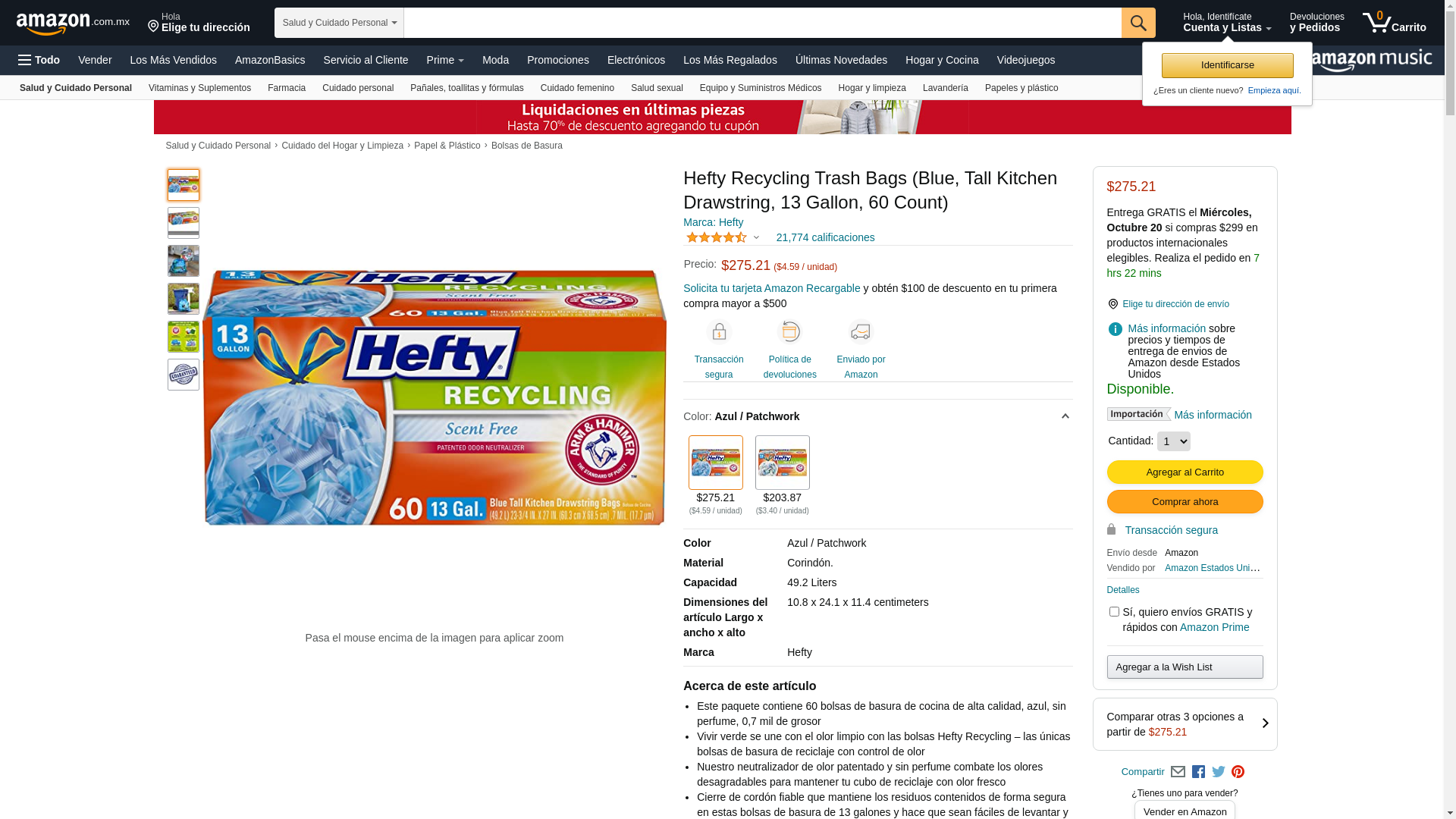Open the Promociones nav item

(x=557, y=60)
